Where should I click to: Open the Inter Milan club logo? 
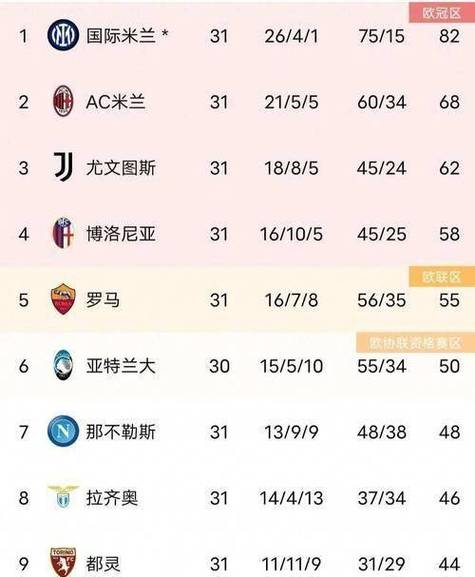63,35
